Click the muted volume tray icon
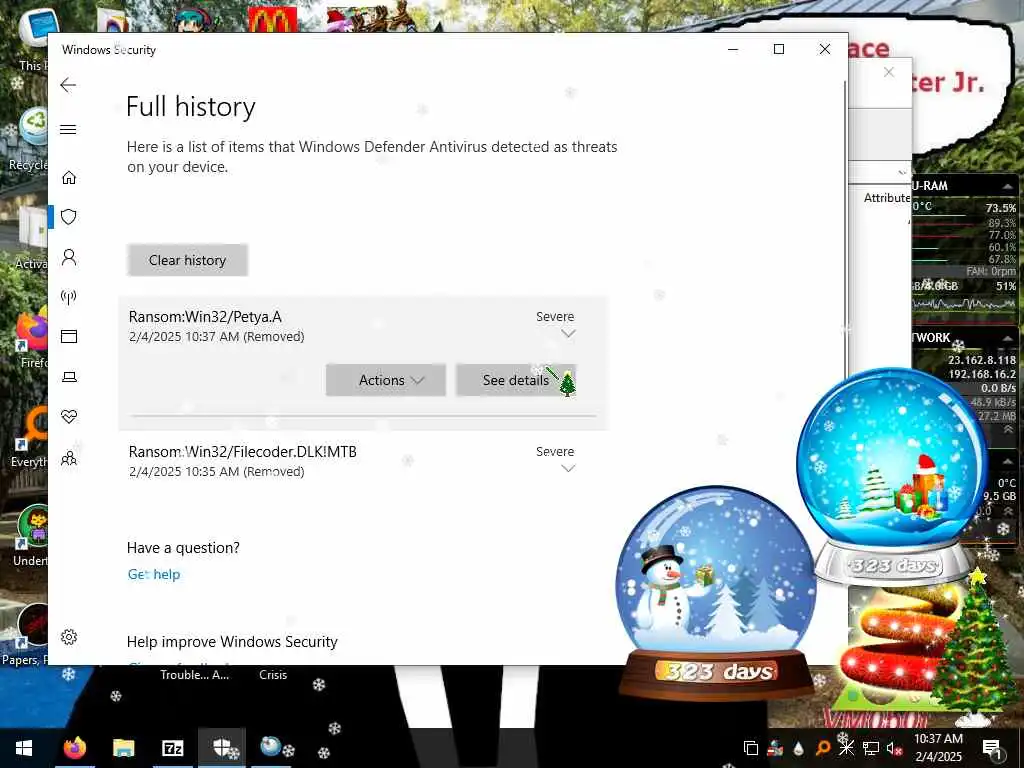The height and width of the screenshot is (768, 1024). (895, 748)
